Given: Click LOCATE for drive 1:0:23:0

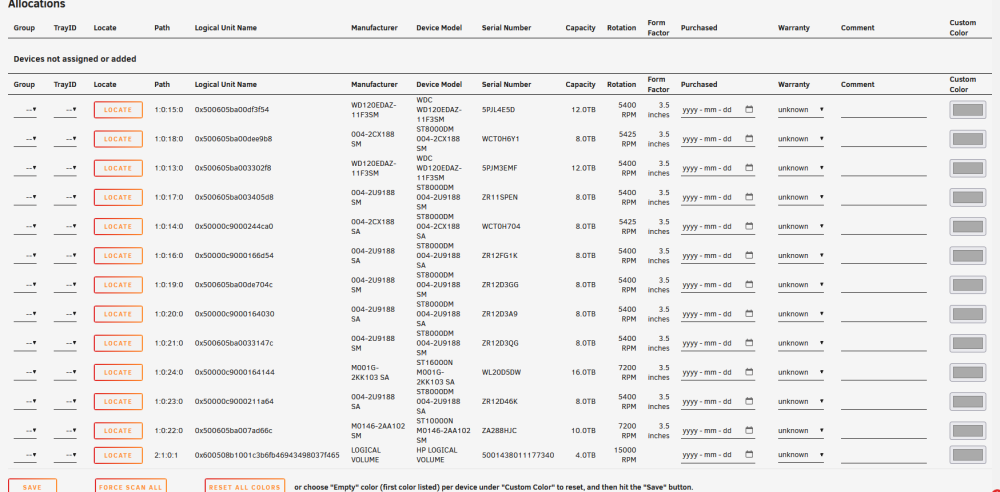Looking at the screenshot, I should tap(118, 402).
